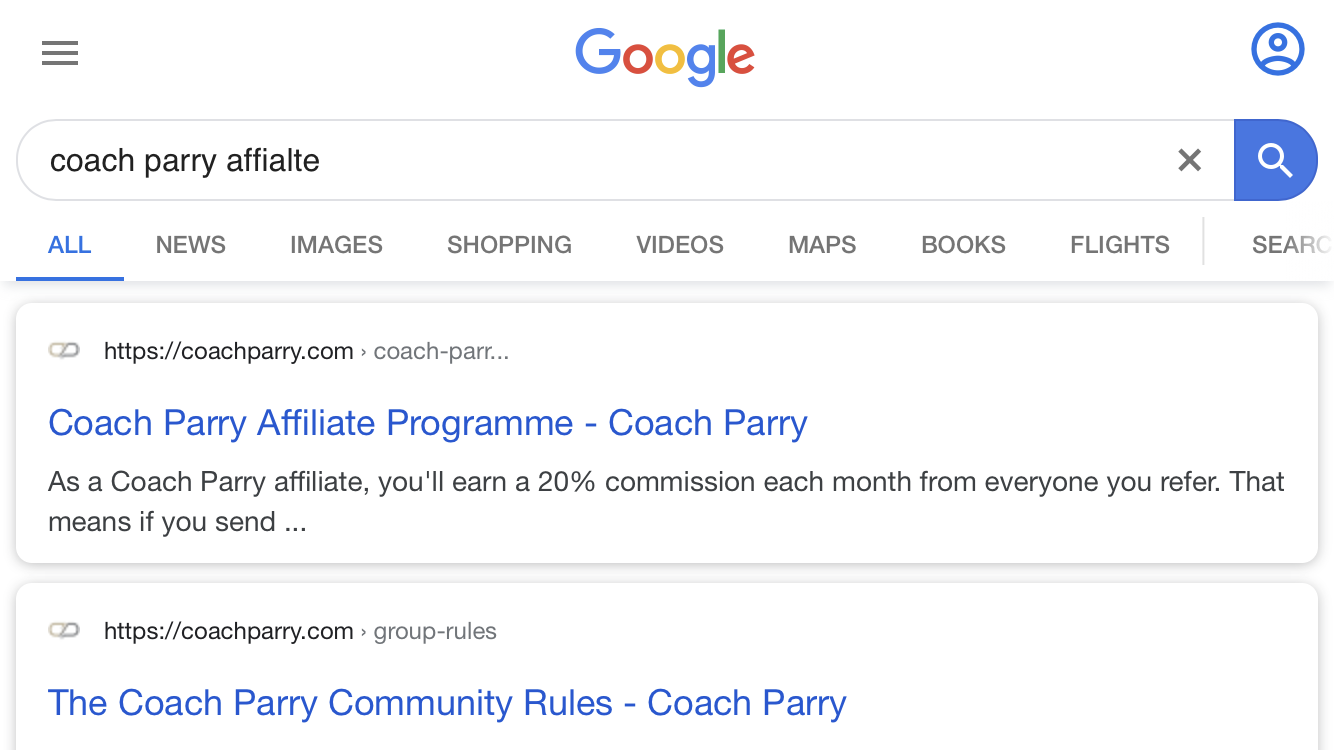This screenshot has width=1334, height=750.
Task: Click the coachparry.com coach-parr... URL breadcrumb
Action: (306, 351)
